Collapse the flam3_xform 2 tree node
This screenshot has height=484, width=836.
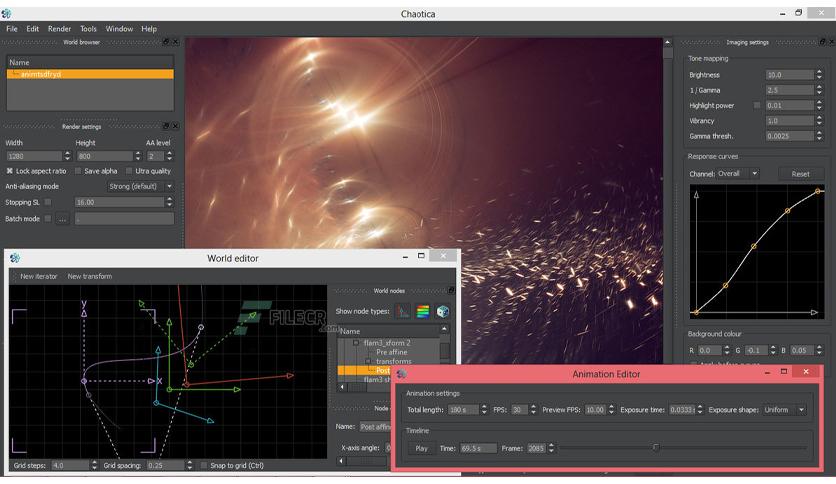click(356, 343)
